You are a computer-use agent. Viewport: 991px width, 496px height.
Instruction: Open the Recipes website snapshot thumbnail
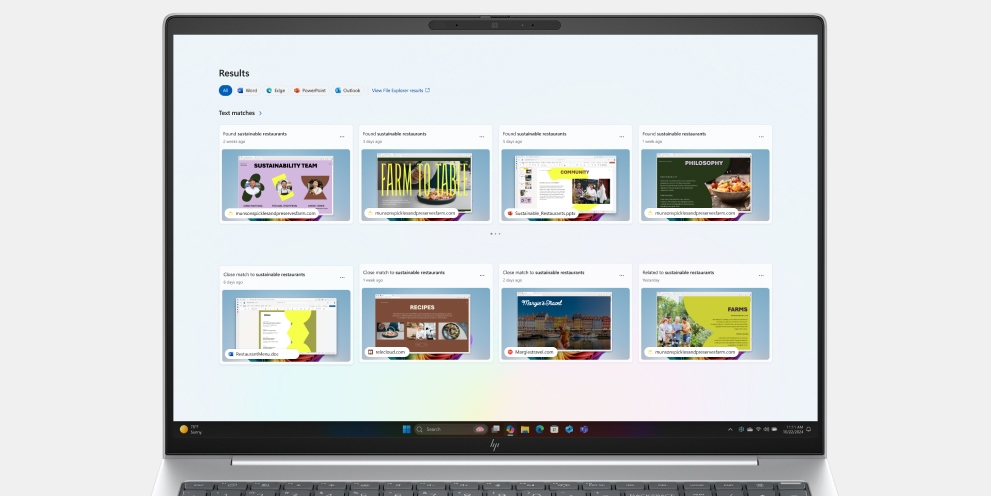pyautogui.click(x=425, y=322)
